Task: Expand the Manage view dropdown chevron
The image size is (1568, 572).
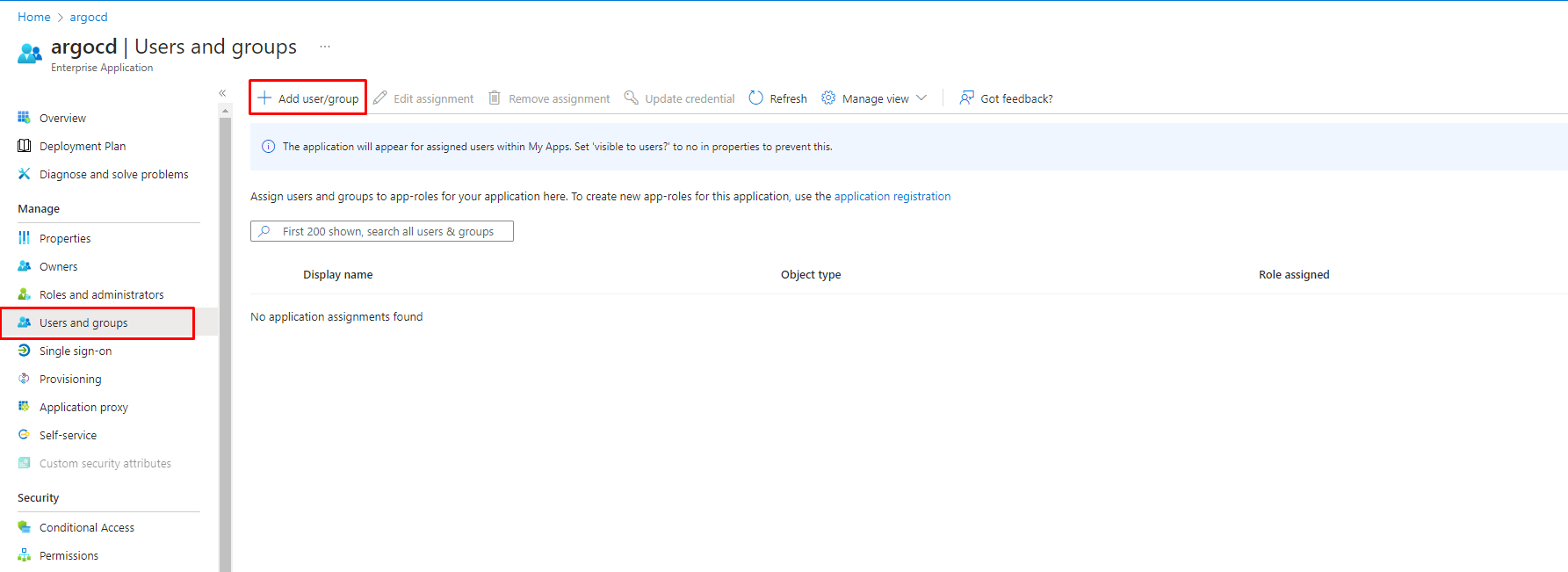Action: 921,98
